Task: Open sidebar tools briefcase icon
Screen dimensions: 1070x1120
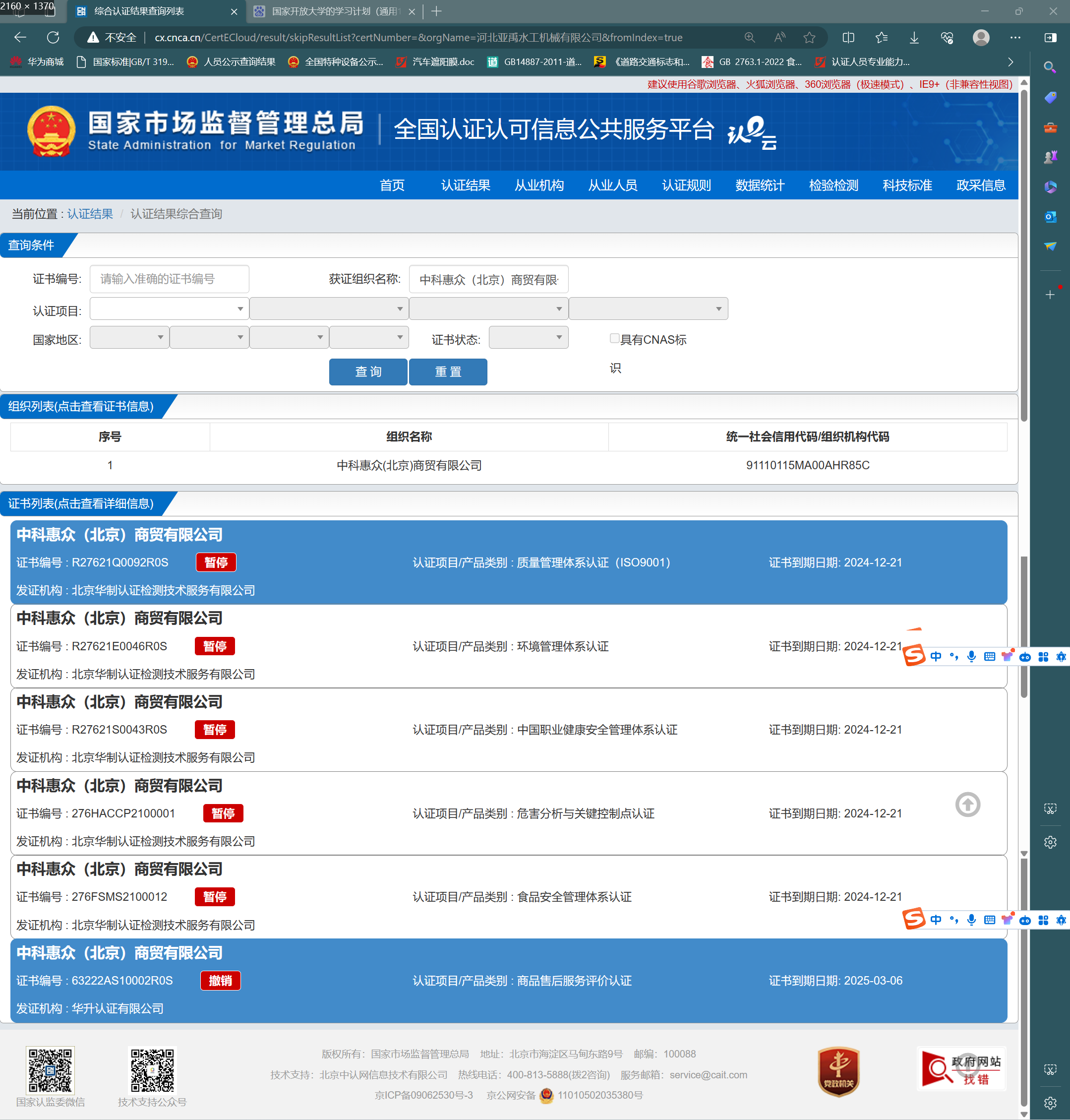Action: [x=1050, y=127]
